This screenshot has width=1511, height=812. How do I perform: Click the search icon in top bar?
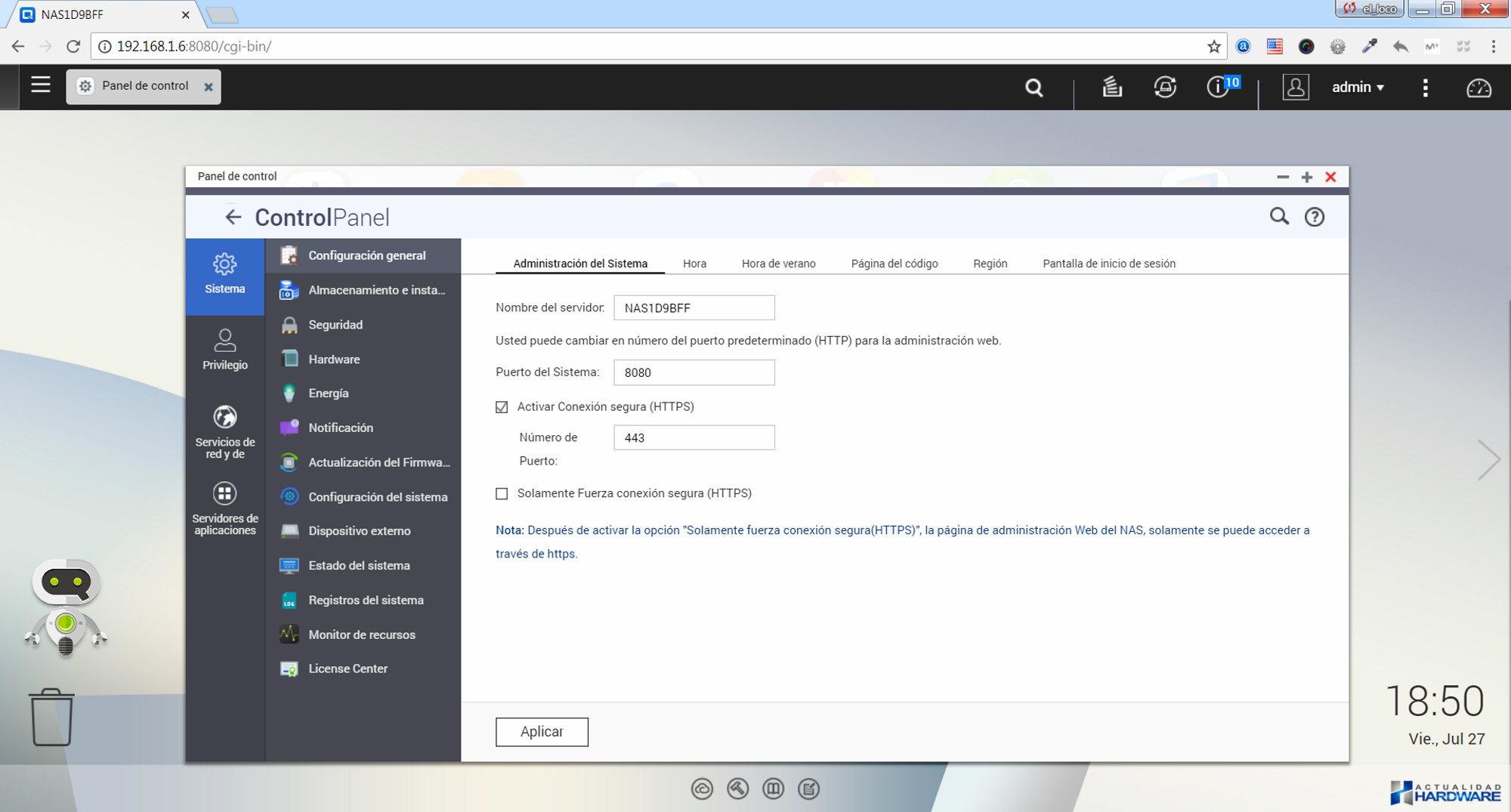[1034, 88]
